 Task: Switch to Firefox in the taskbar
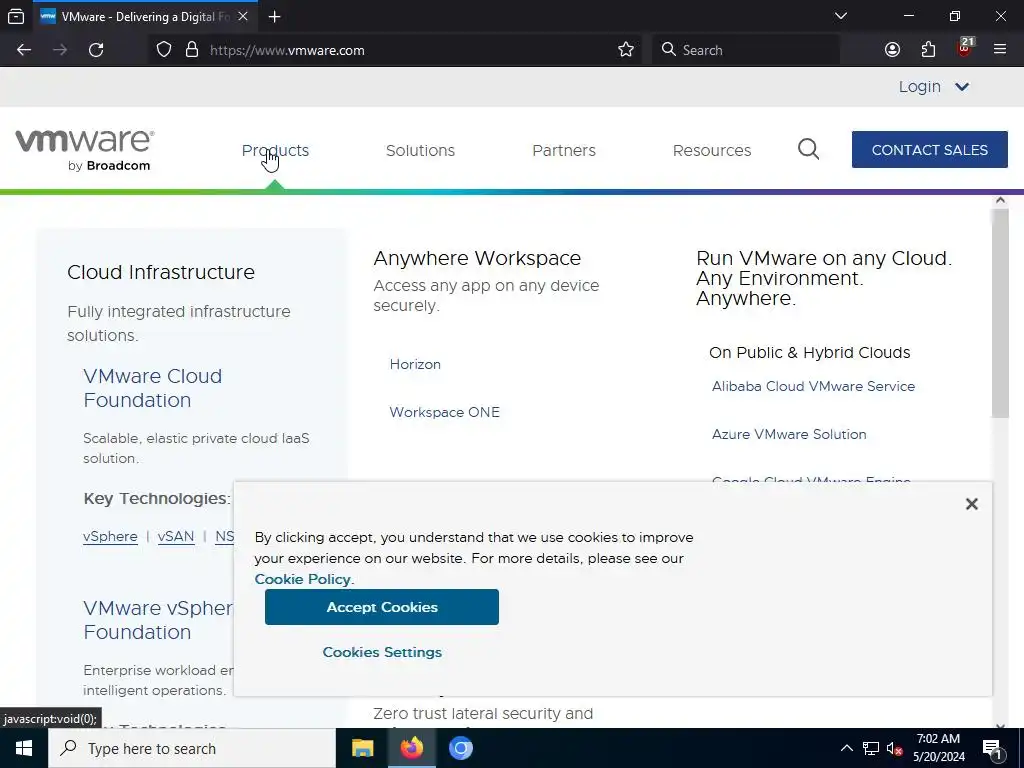411,748
